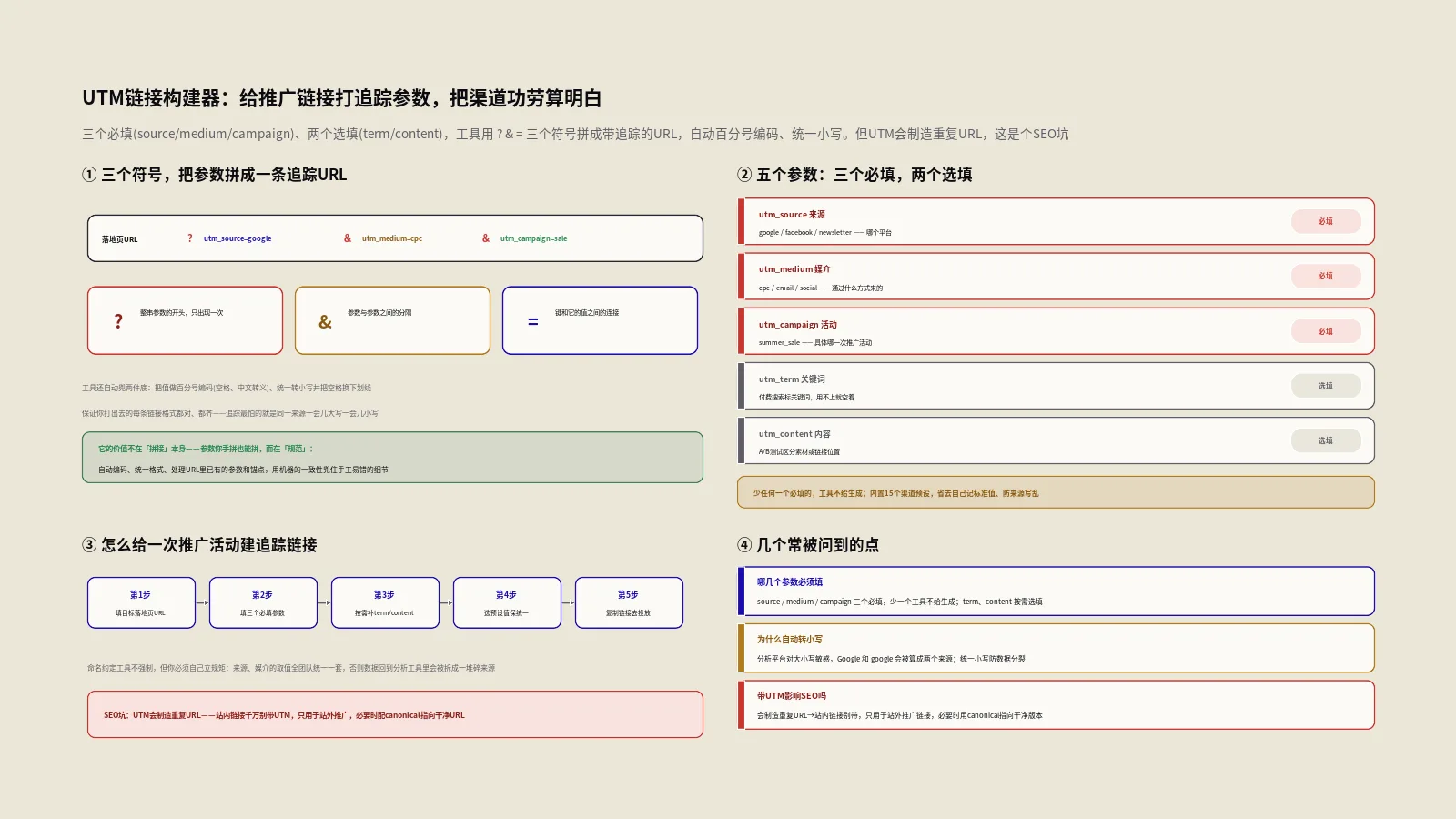
Task: Select the "utm_medium=cpc" URL segment
Action: [392, 238]
